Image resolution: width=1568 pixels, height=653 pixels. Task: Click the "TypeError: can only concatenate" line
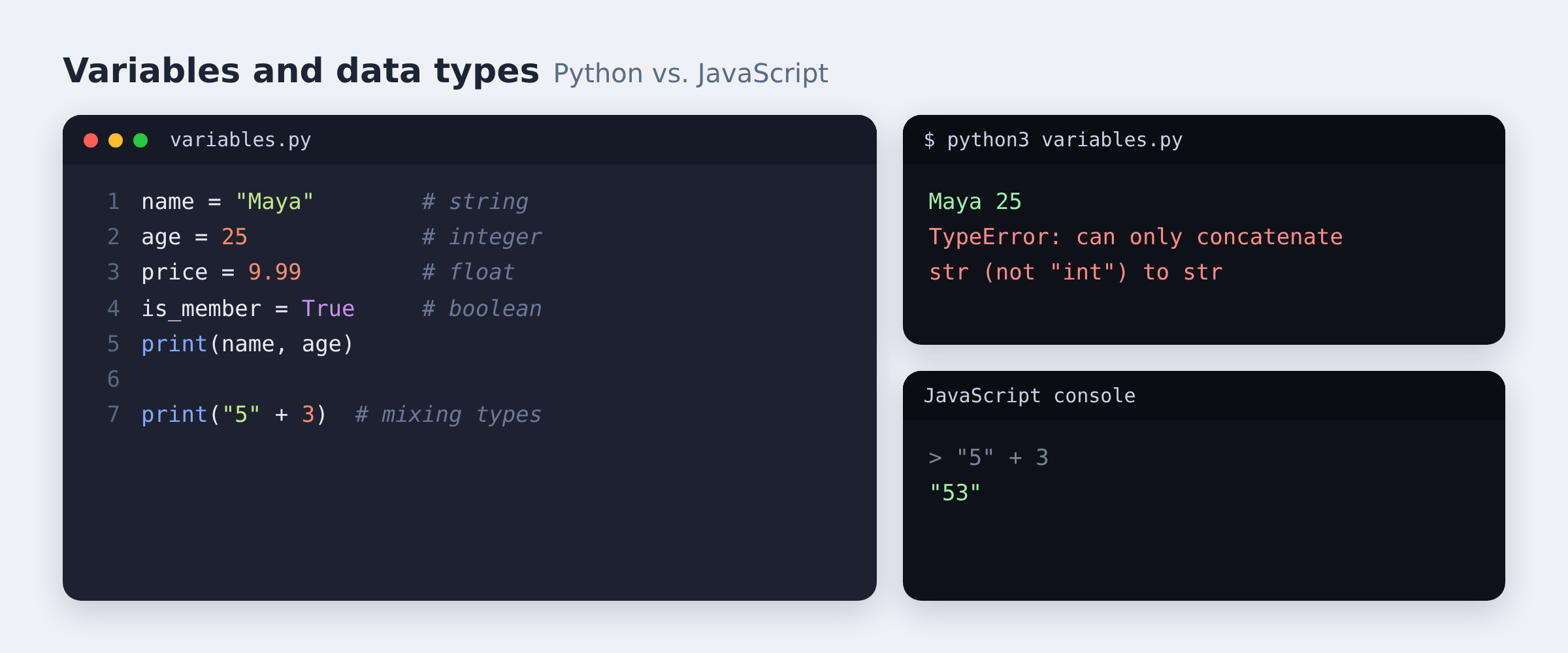tap(1135, 236)
